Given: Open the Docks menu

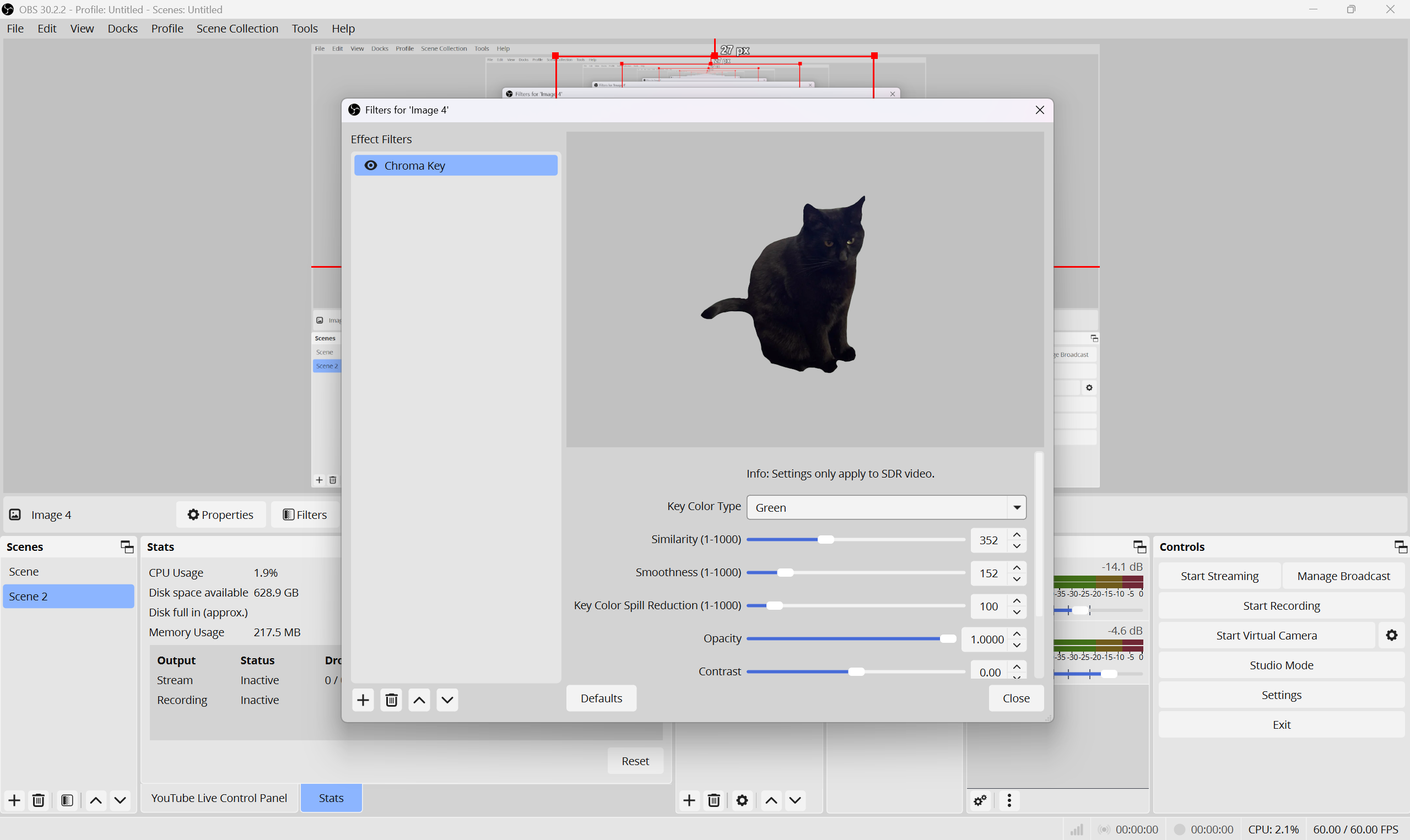Looking at the screenshot, I should click(122, 28).
